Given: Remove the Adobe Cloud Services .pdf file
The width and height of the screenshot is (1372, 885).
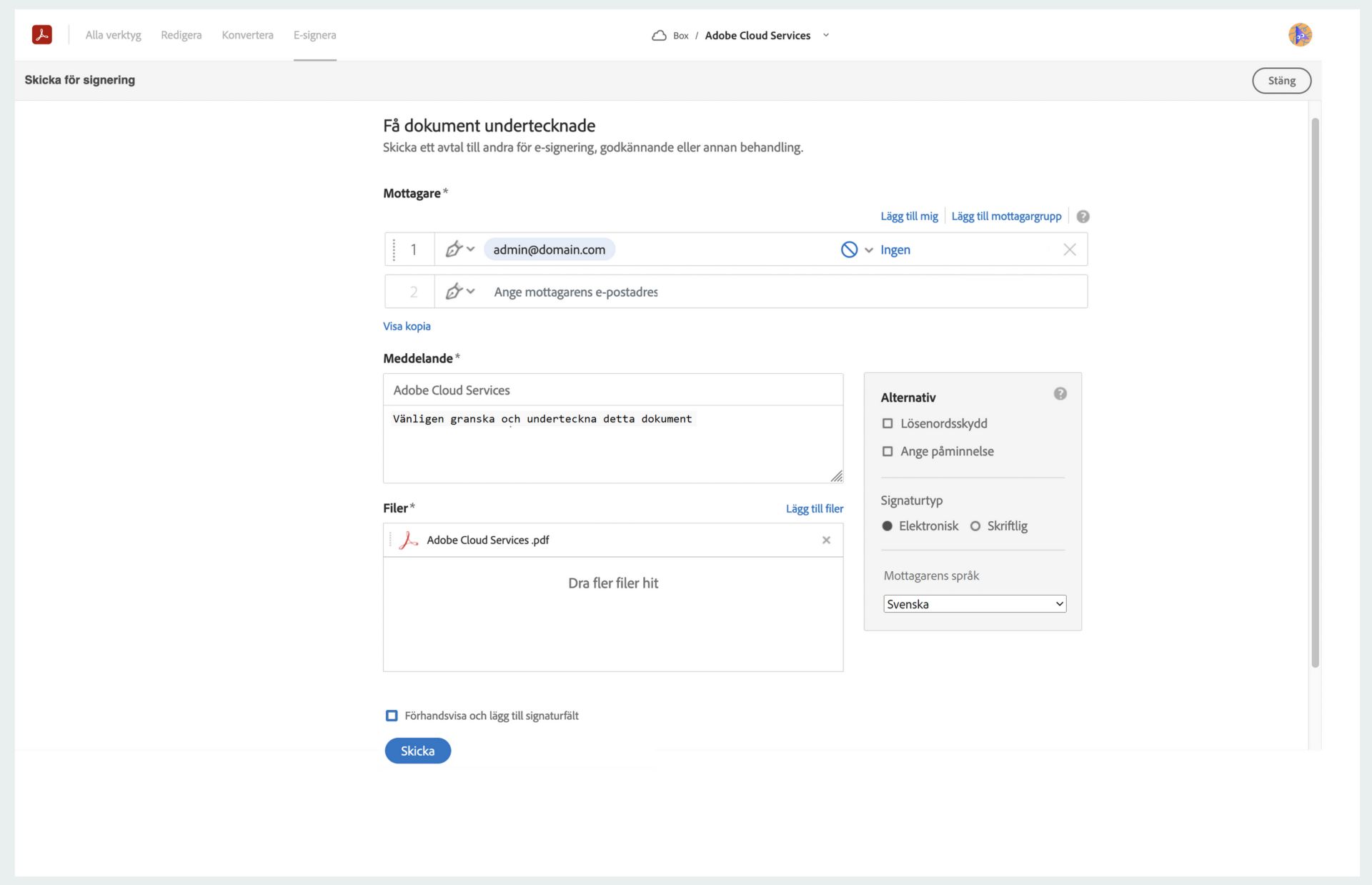Looking at the screenshot, I should pos(826,540).
